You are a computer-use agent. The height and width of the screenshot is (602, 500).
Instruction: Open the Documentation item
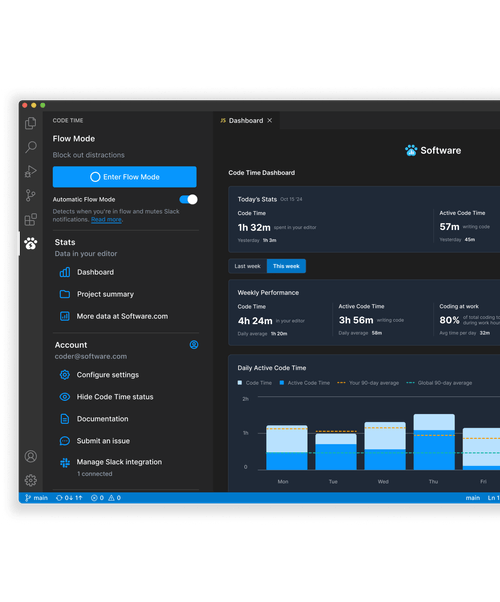pos(103,419)
